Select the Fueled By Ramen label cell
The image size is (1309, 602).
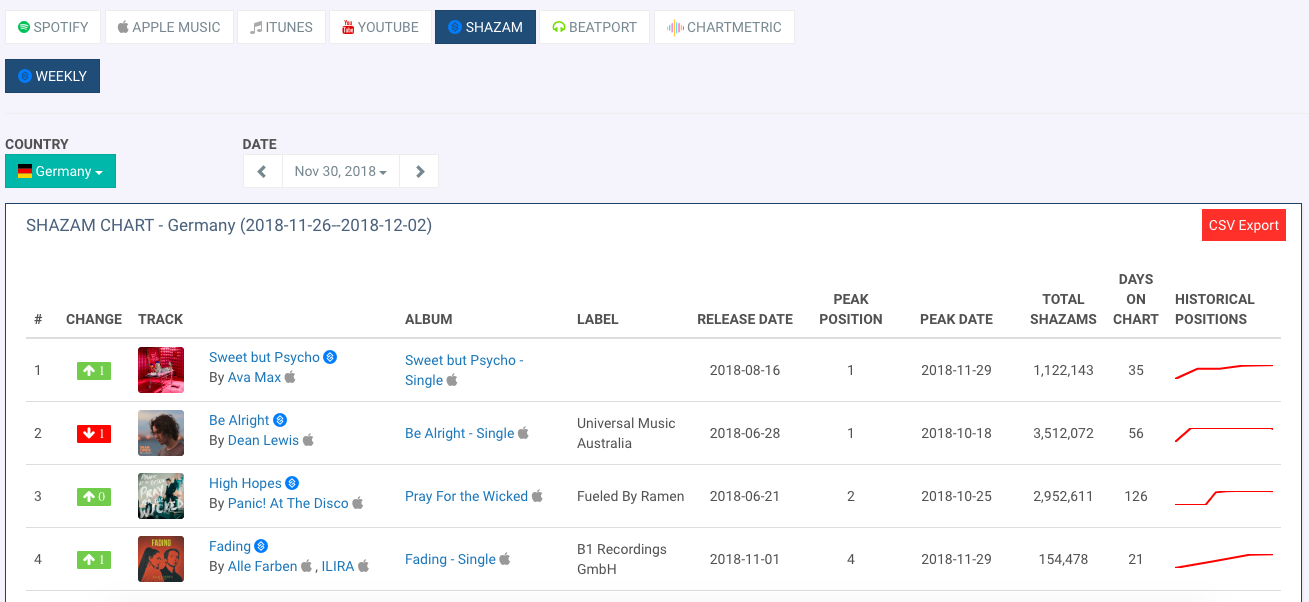(631, 496)
